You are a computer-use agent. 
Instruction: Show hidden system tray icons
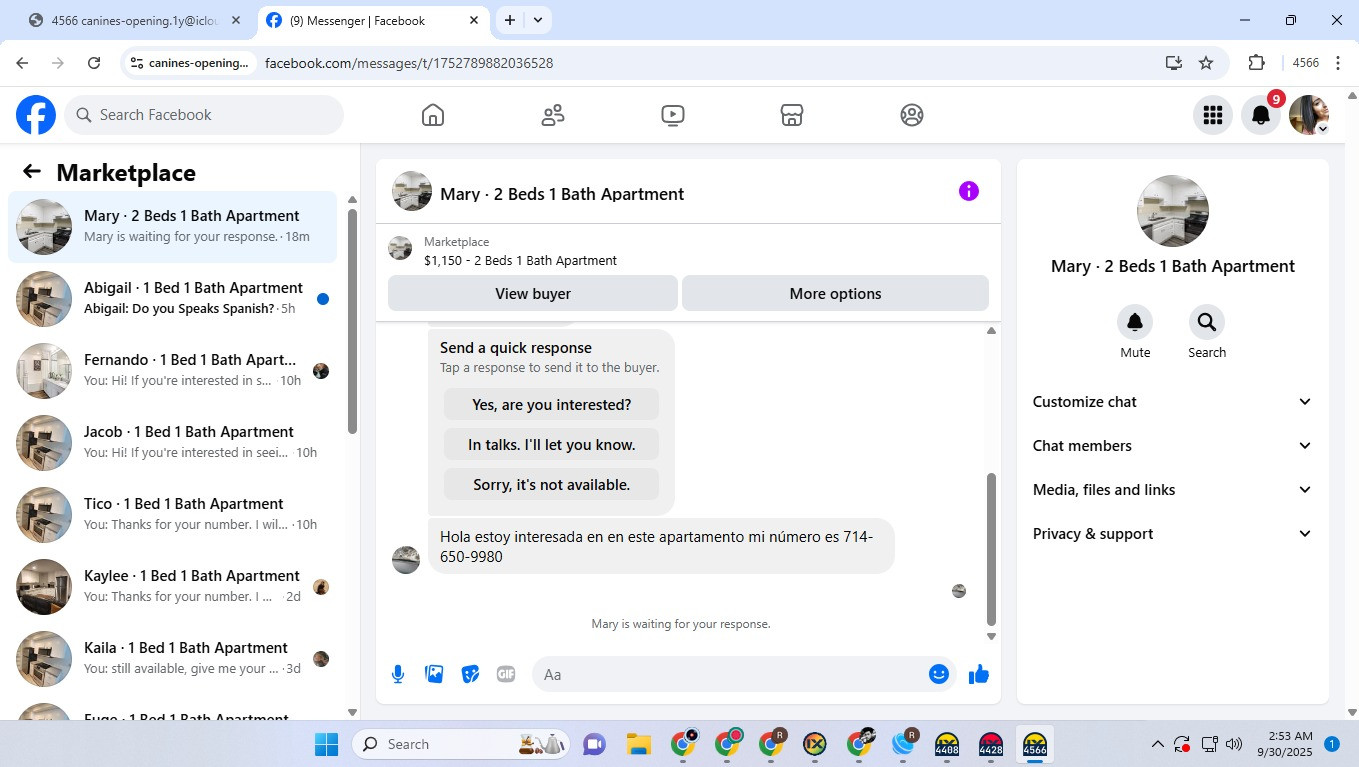click(x=1158, y=744)
